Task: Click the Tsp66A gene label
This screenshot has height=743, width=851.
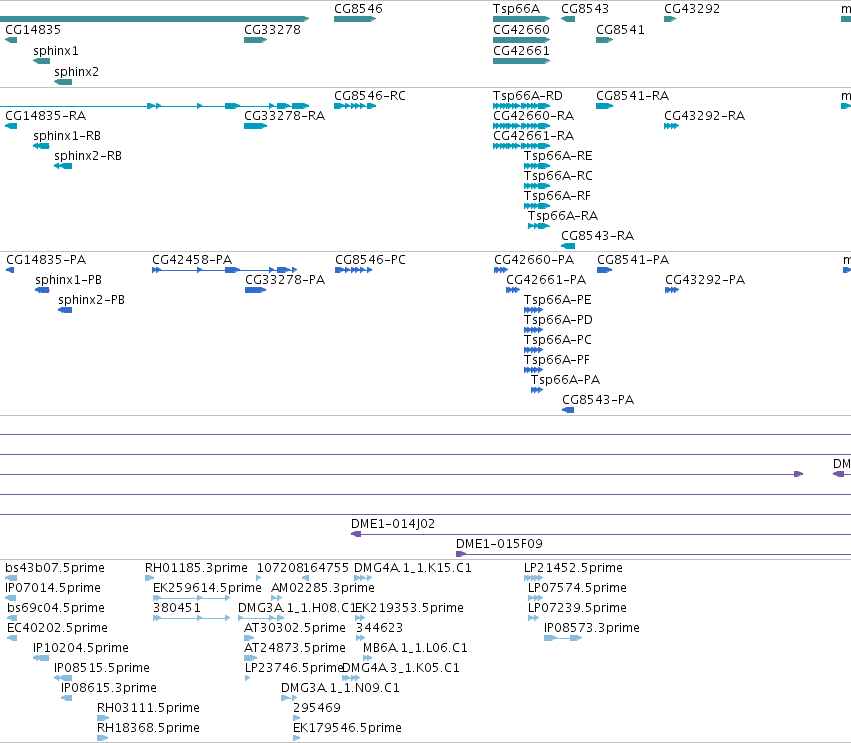Action: [x=516, y=9]
